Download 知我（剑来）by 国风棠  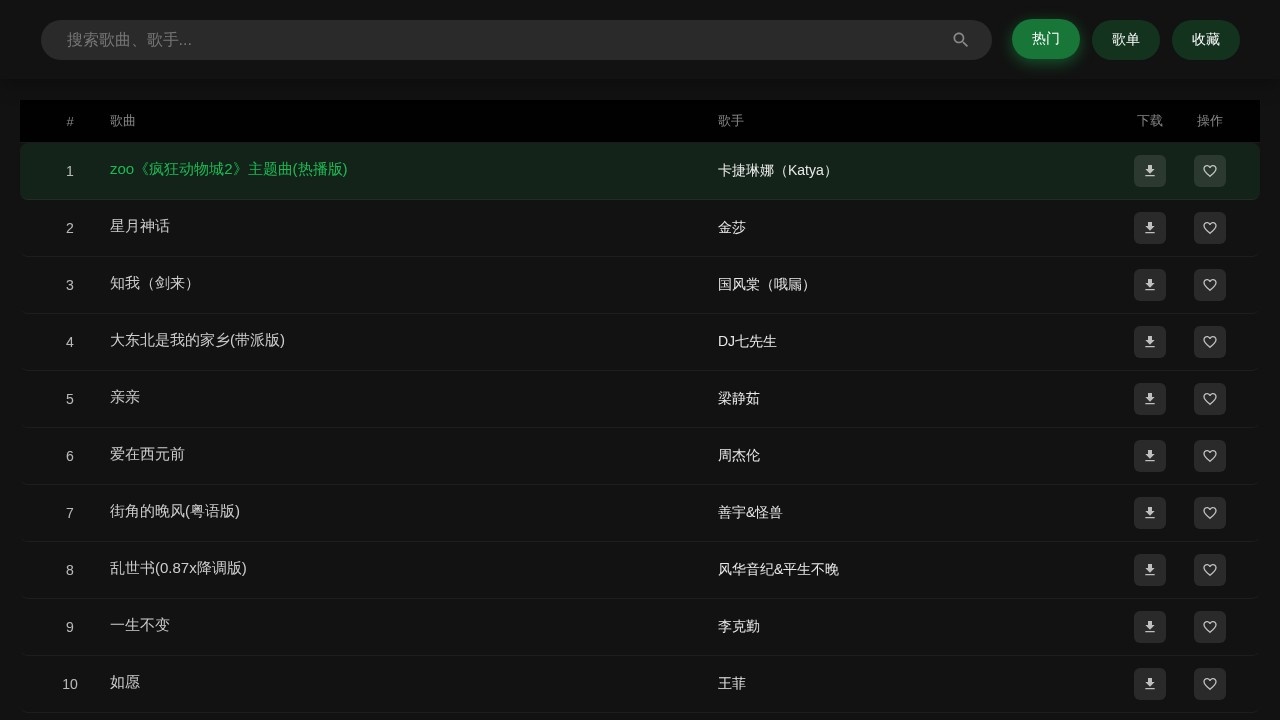(x=1150, y=285)
